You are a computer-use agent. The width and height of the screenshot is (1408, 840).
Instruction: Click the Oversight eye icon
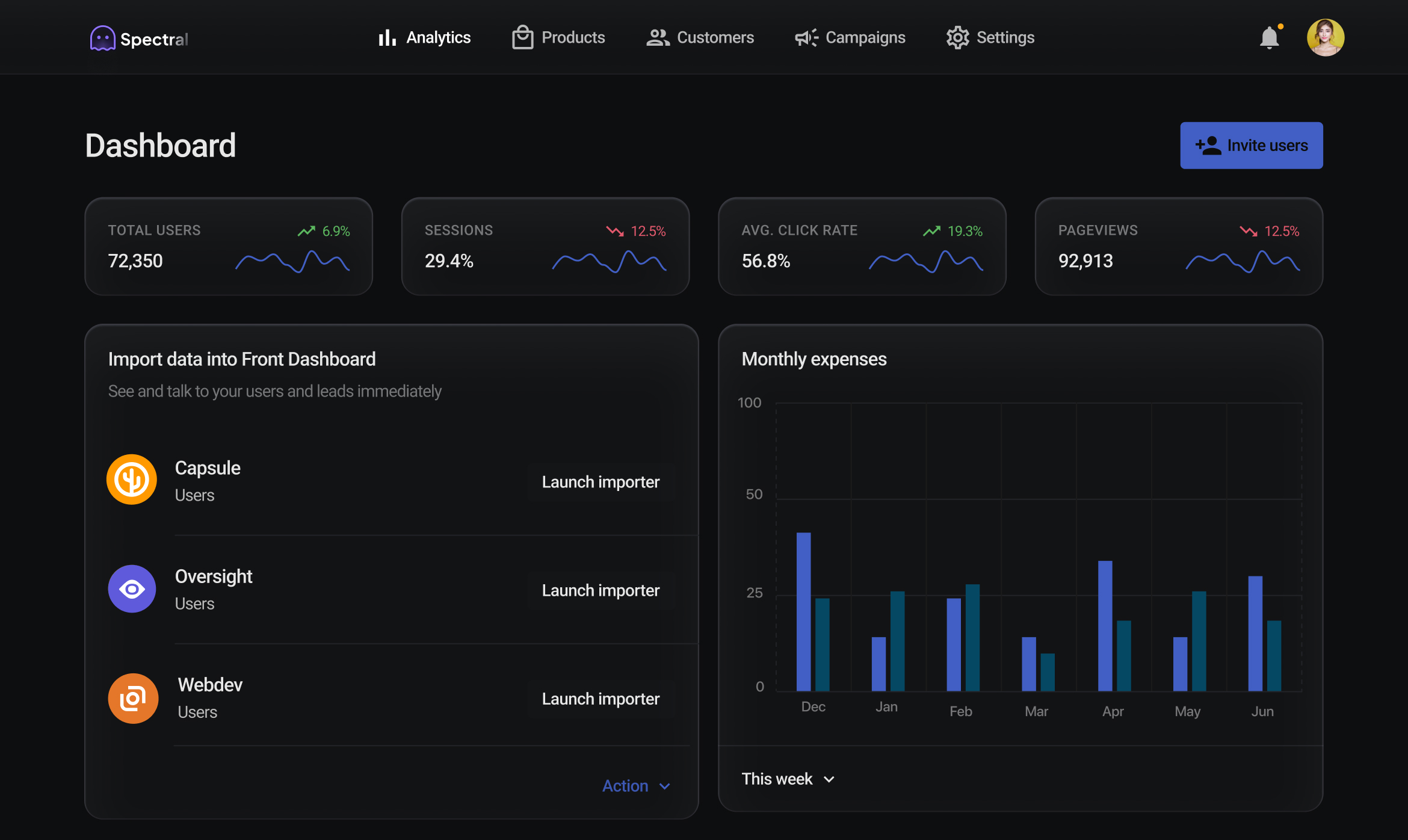(132, 588)
